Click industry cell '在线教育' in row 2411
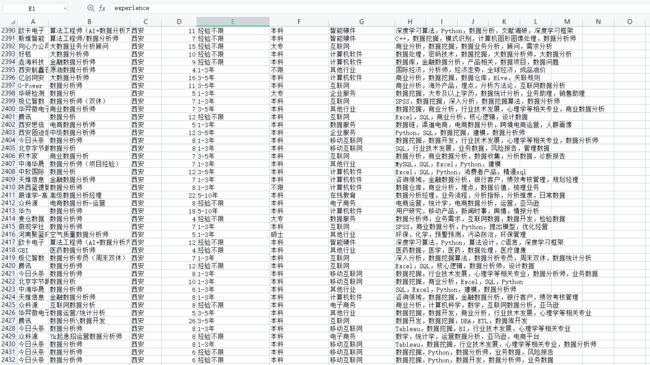Screen dimensions: 650x365 click(x=343, y=195)
